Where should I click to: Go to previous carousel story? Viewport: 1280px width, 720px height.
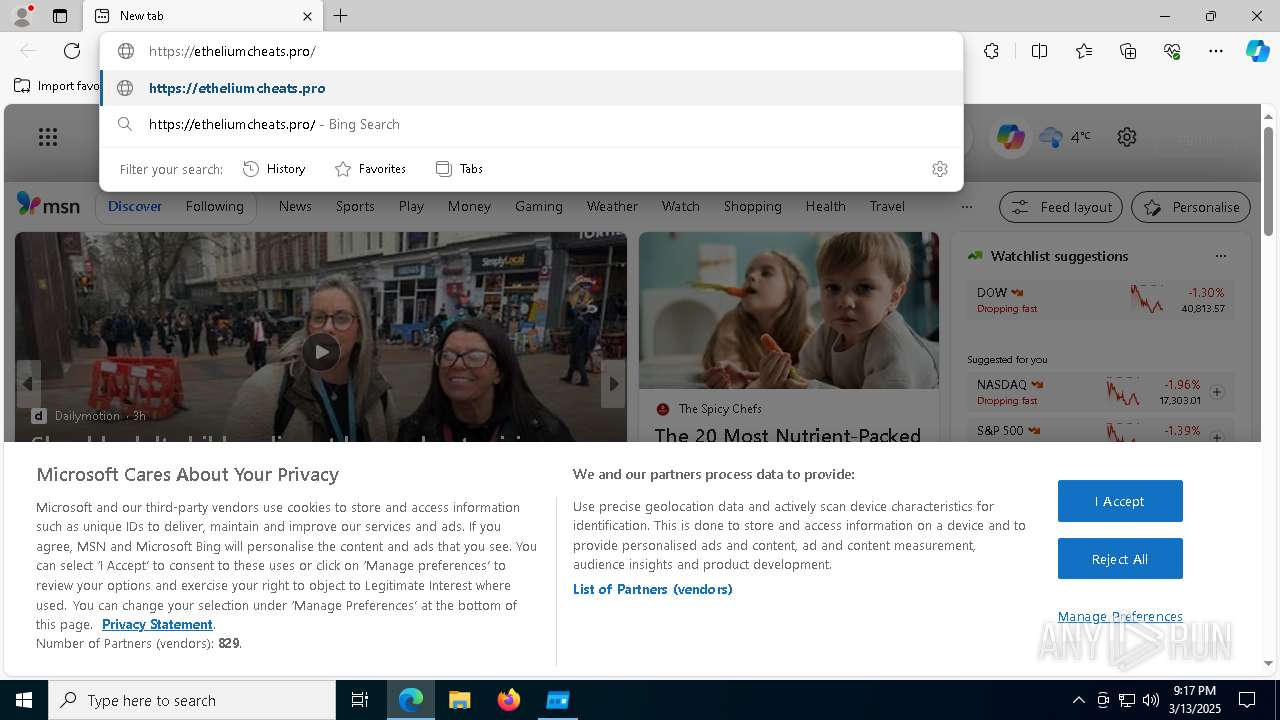pos(28,384)
